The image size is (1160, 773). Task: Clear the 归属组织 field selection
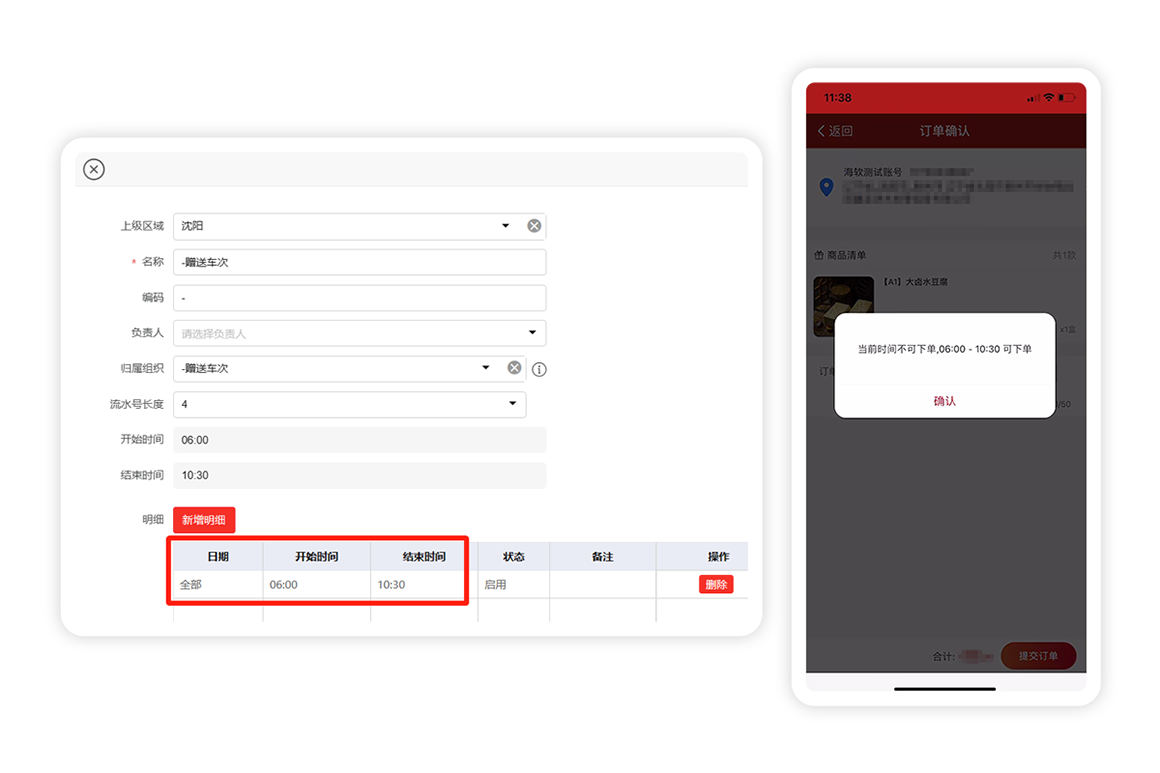point(514,368)
